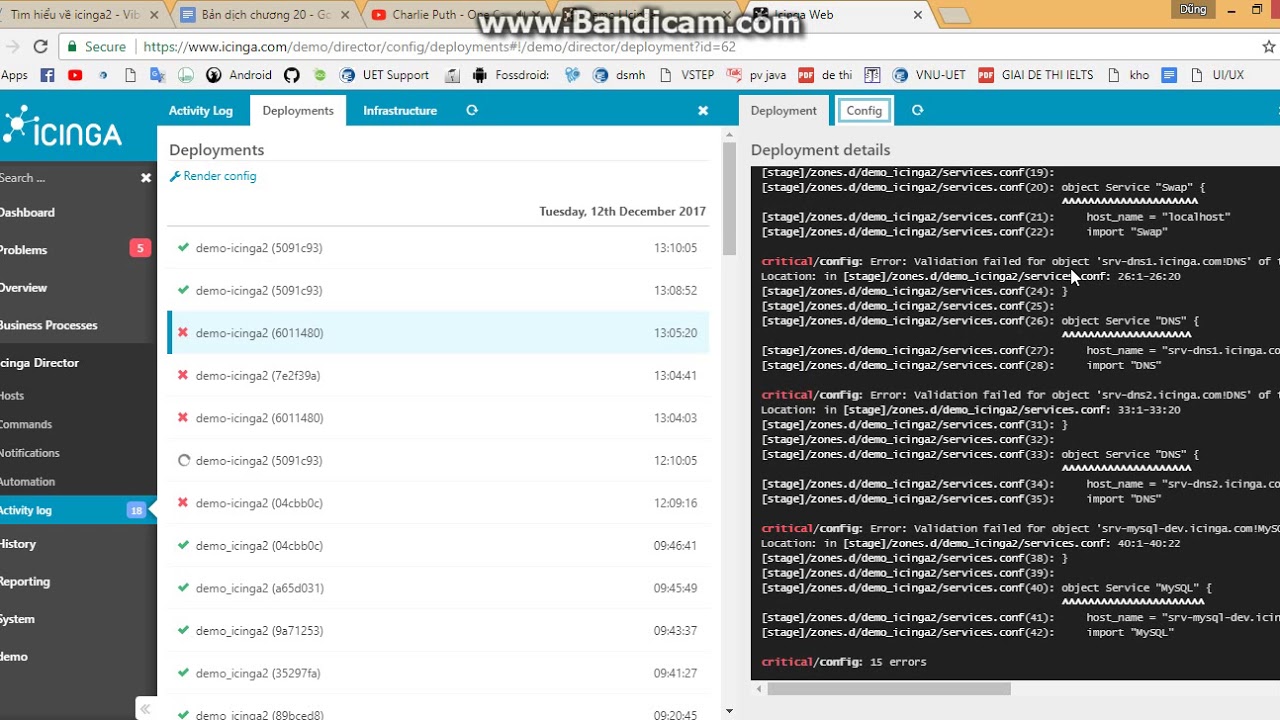
Task: Switch to the Icinga Web browser tab
Action: coord(840,15)
